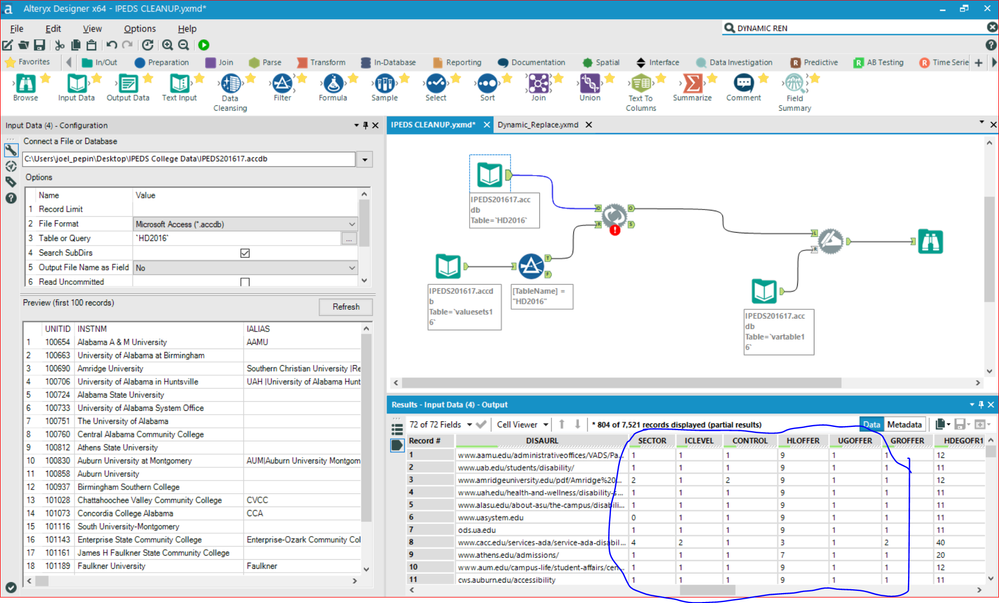Image resolution: width=999 pixels, height=603 pixels.
Task: Click the canvas horizontal scrollbar
Action: click(x=621, y=382)
